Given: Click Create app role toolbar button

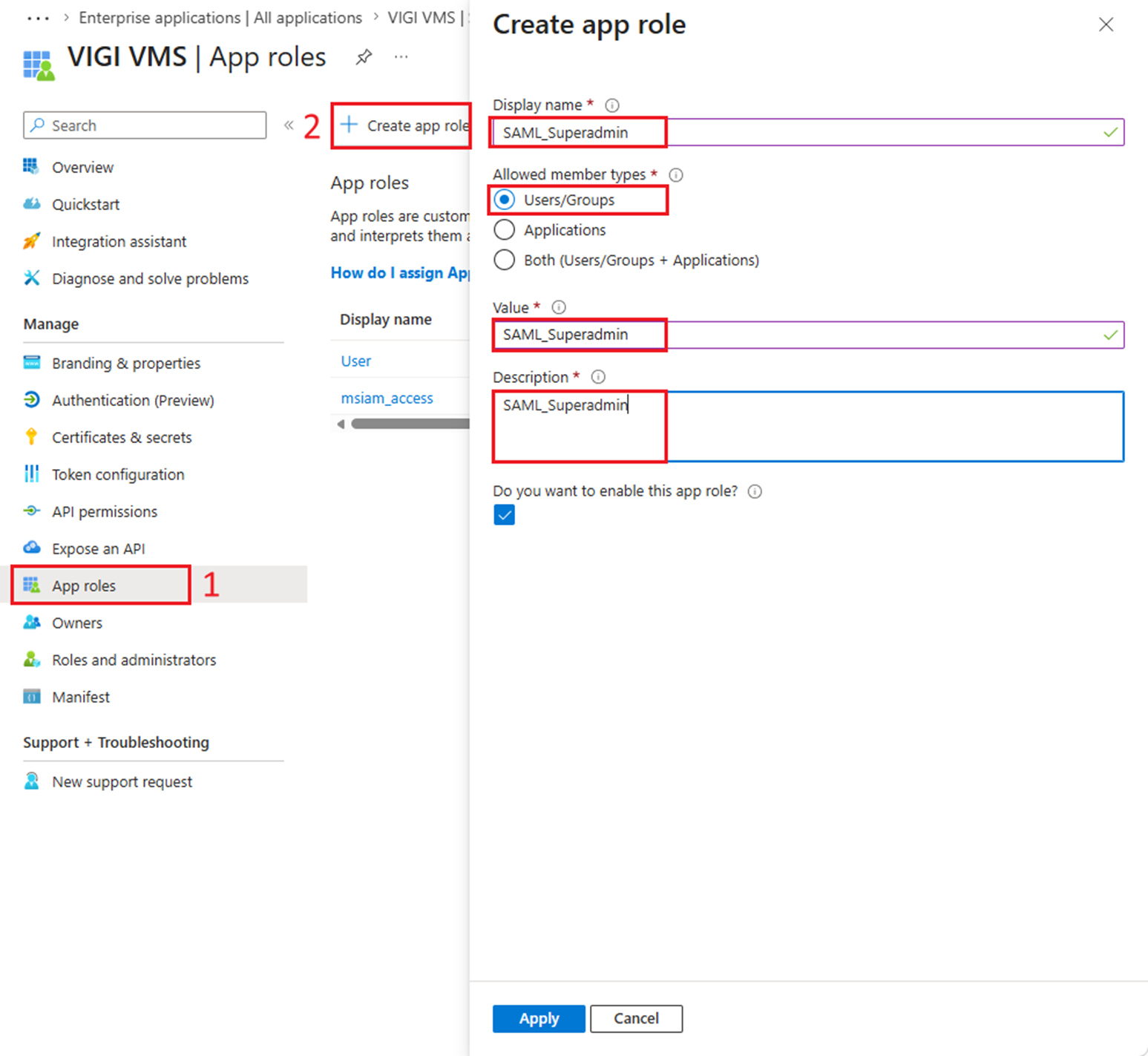Looking at the screenshot, I should point(404,125).
